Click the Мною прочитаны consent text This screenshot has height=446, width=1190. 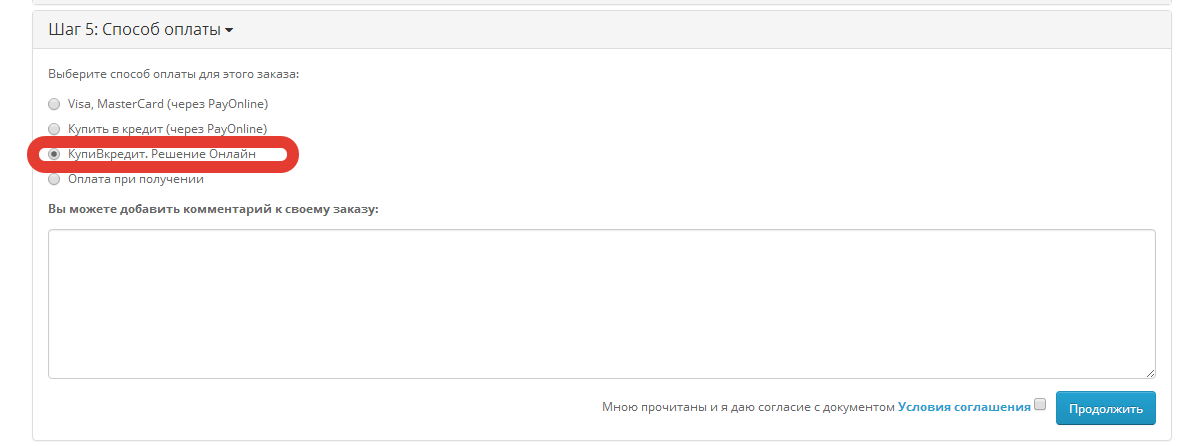[748, 407]
